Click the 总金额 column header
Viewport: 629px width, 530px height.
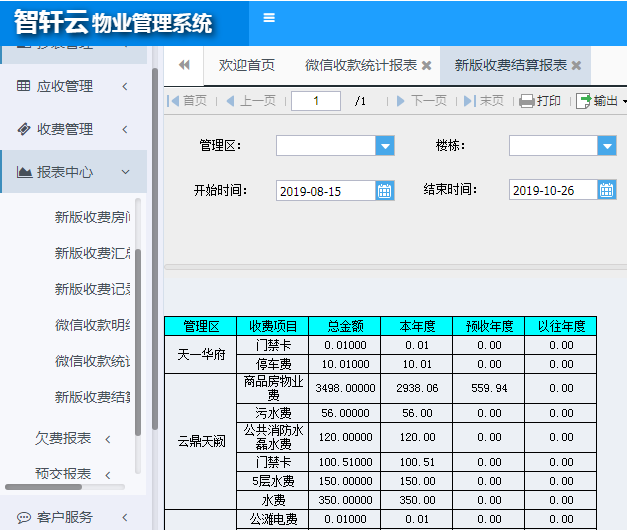(x=345, y=326)
